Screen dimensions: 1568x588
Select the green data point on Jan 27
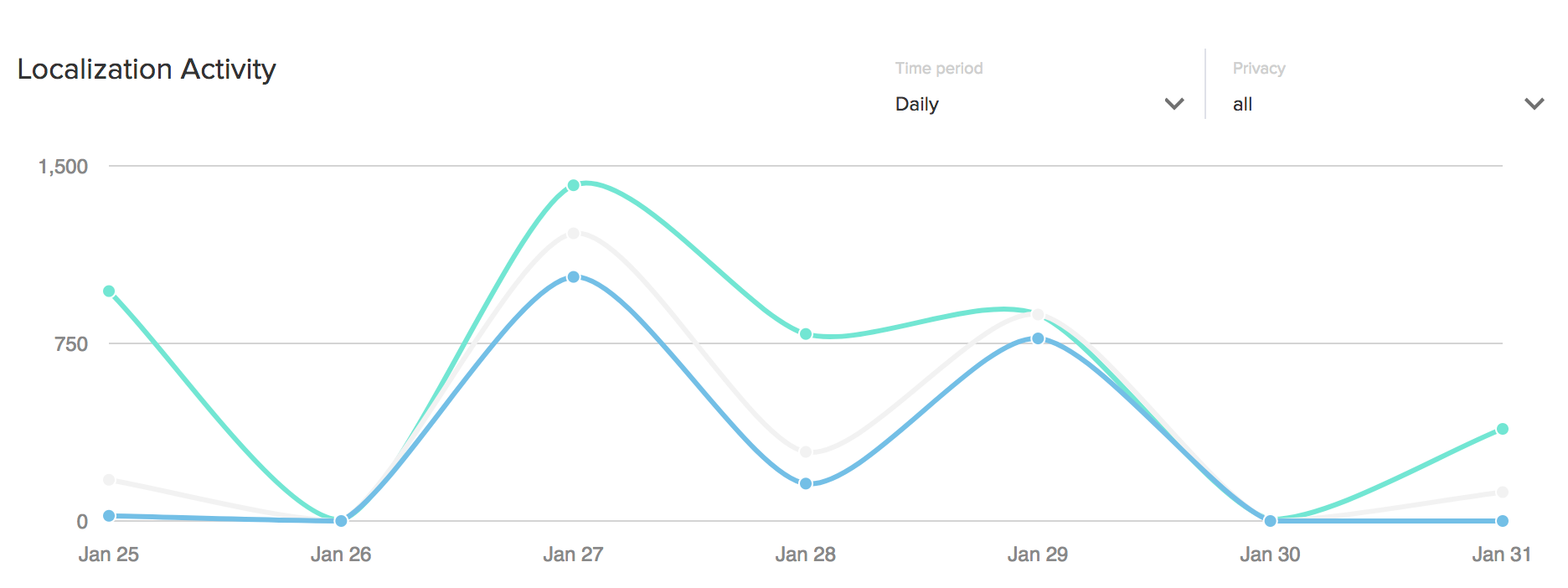(573, 185)
